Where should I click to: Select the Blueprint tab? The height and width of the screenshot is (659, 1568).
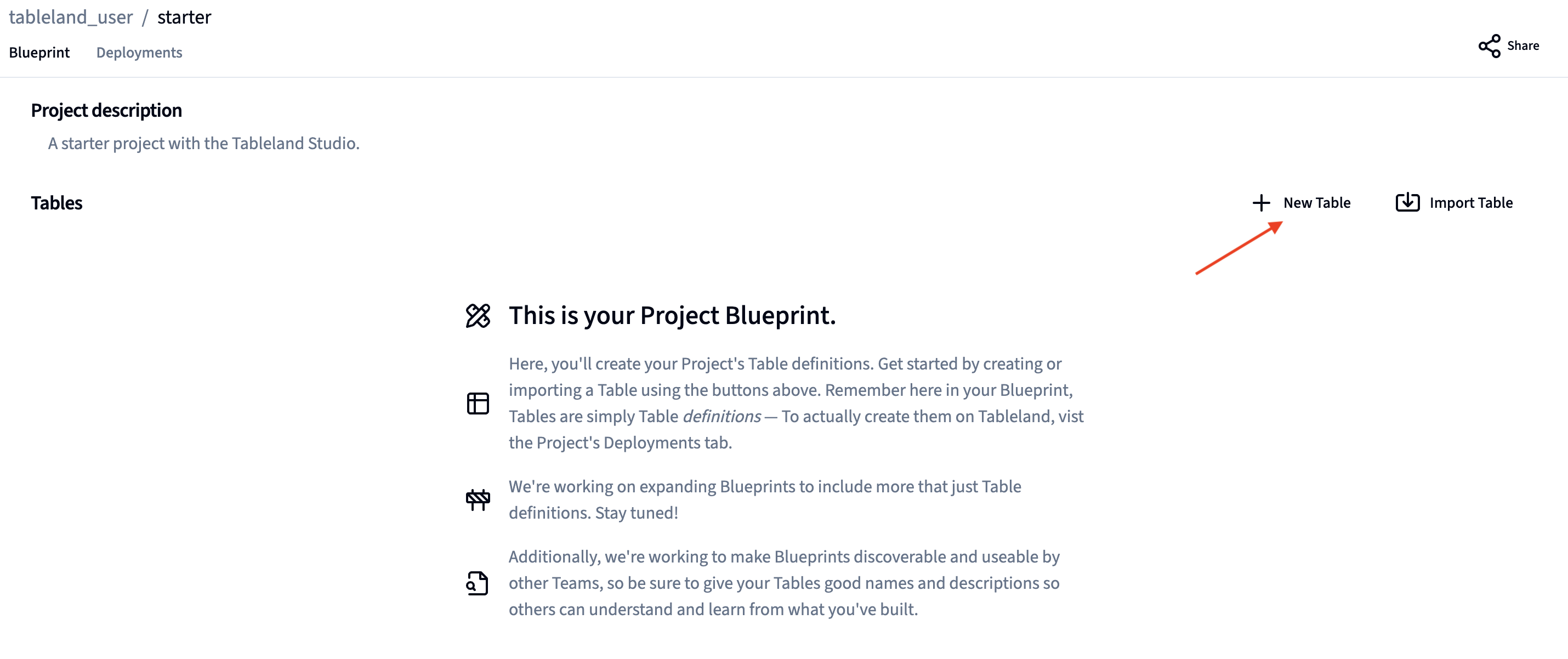39,53
